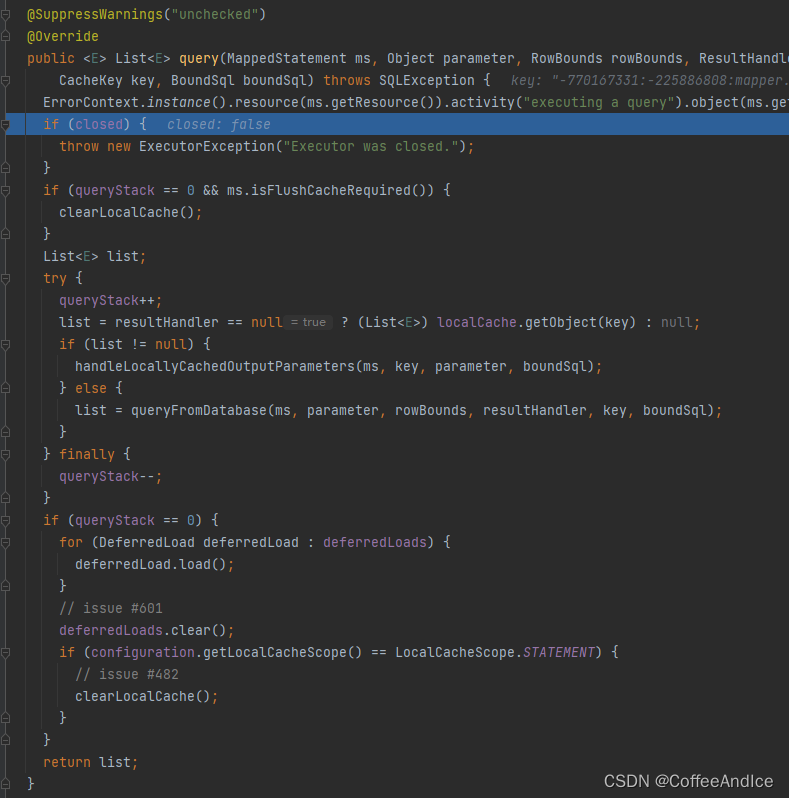Click the "unchecked" annotation string
Viewport: 789px width, 798px height.
tap(214, 14)
